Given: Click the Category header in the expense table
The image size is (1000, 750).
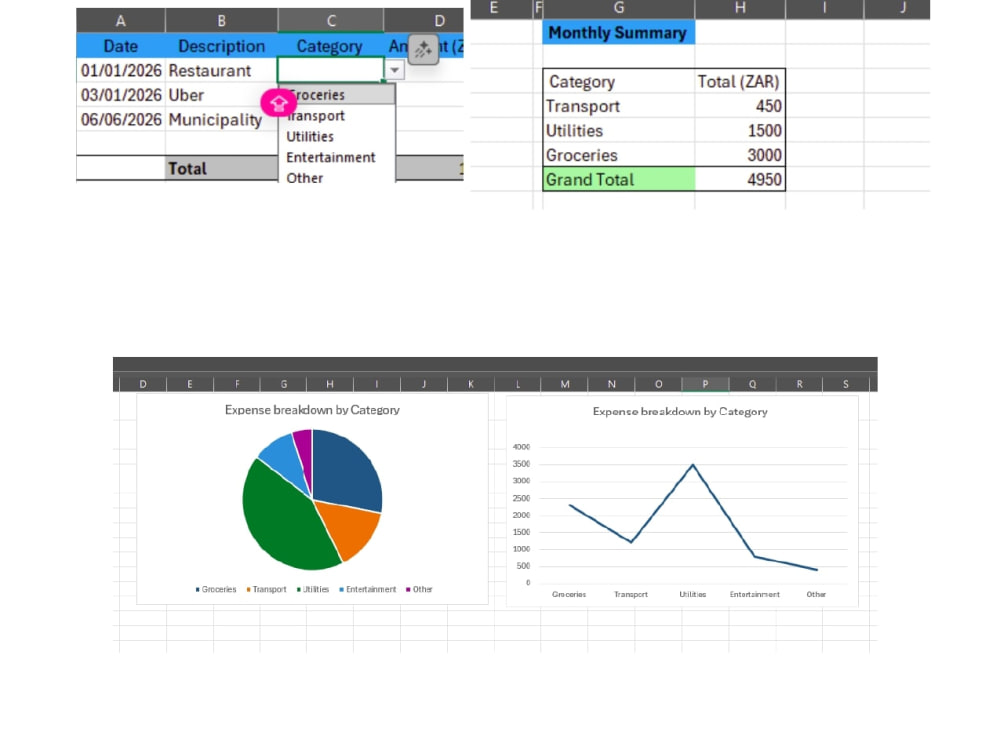Looking at the screenshot, I should (330, 46).
